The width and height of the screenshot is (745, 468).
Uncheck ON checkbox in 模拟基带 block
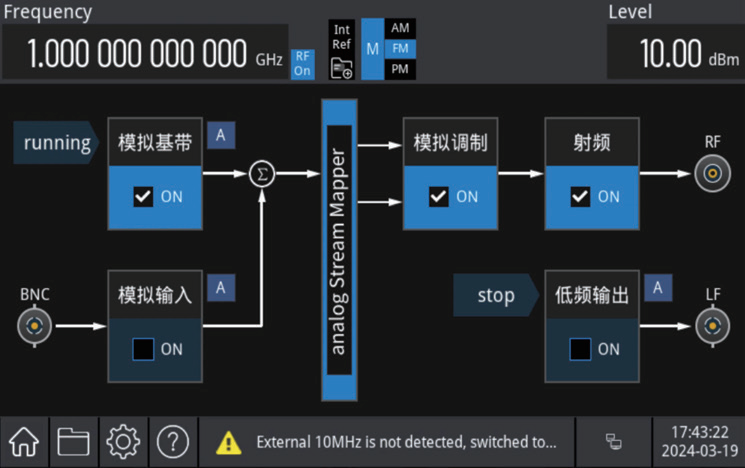pyautogui.click(x=143, y=197)
